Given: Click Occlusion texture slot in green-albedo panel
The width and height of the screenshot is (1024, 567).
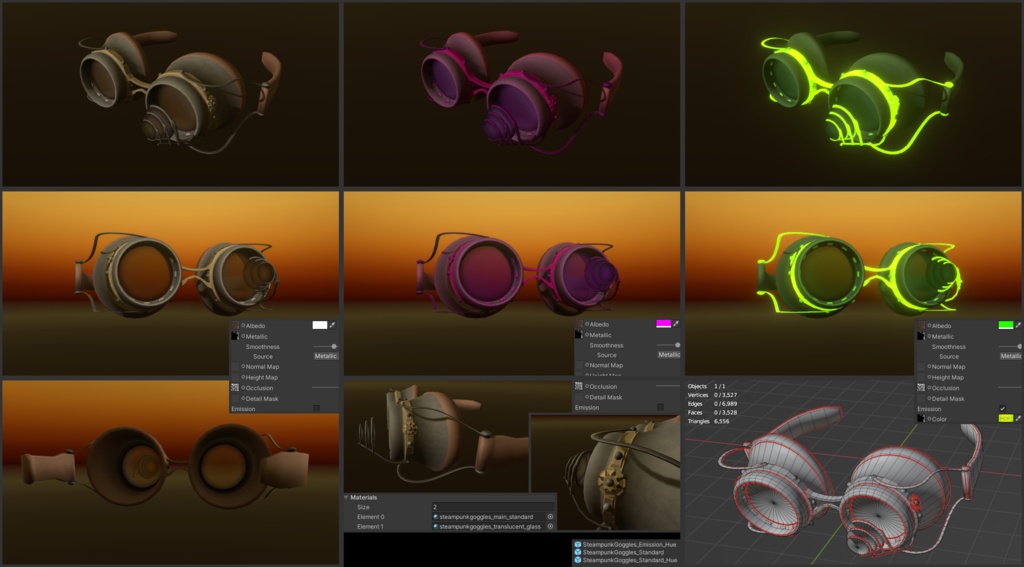Looking at the screenshot, I should pyautogui.click(x=921, y=388).
